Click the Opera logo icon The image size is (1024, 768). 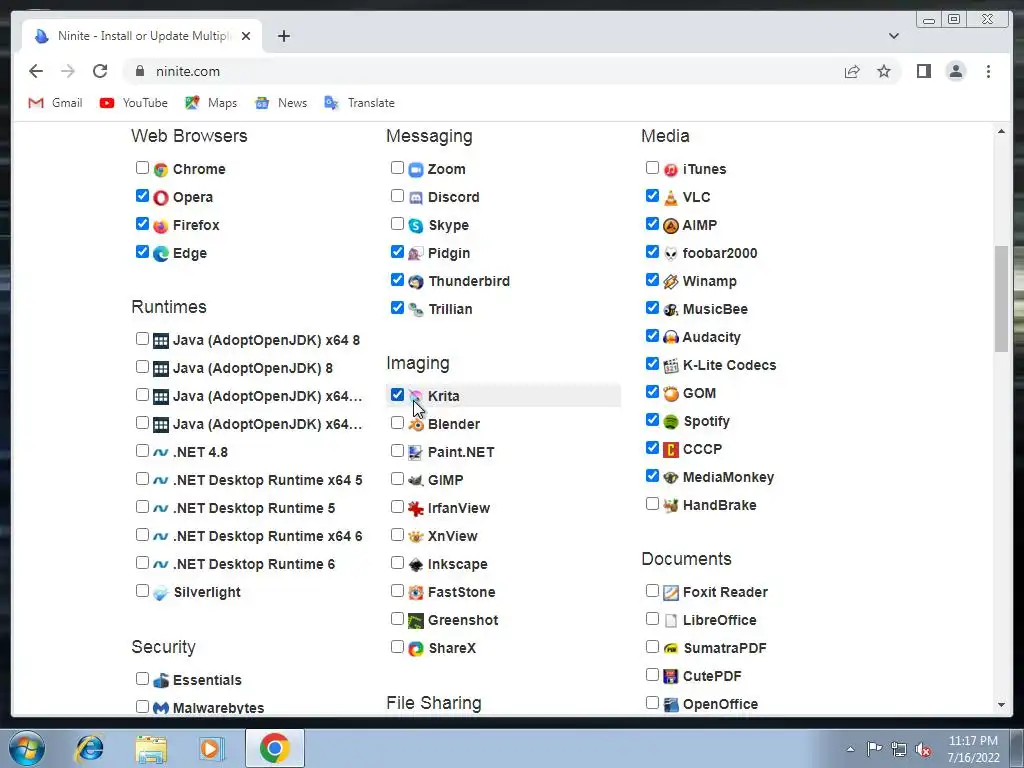coord(161,198)
